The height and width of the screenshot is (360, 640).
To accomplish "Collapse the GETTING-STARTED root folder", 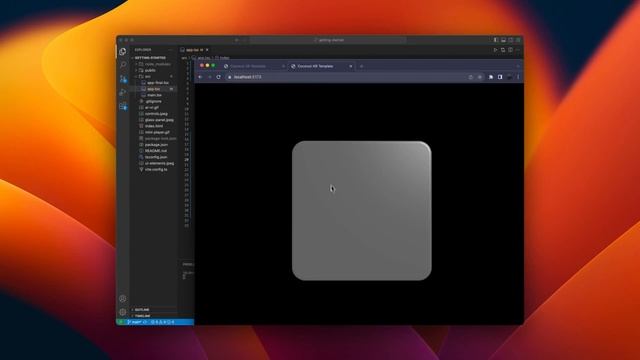I will pyautogui.click(x=154, y=58).
